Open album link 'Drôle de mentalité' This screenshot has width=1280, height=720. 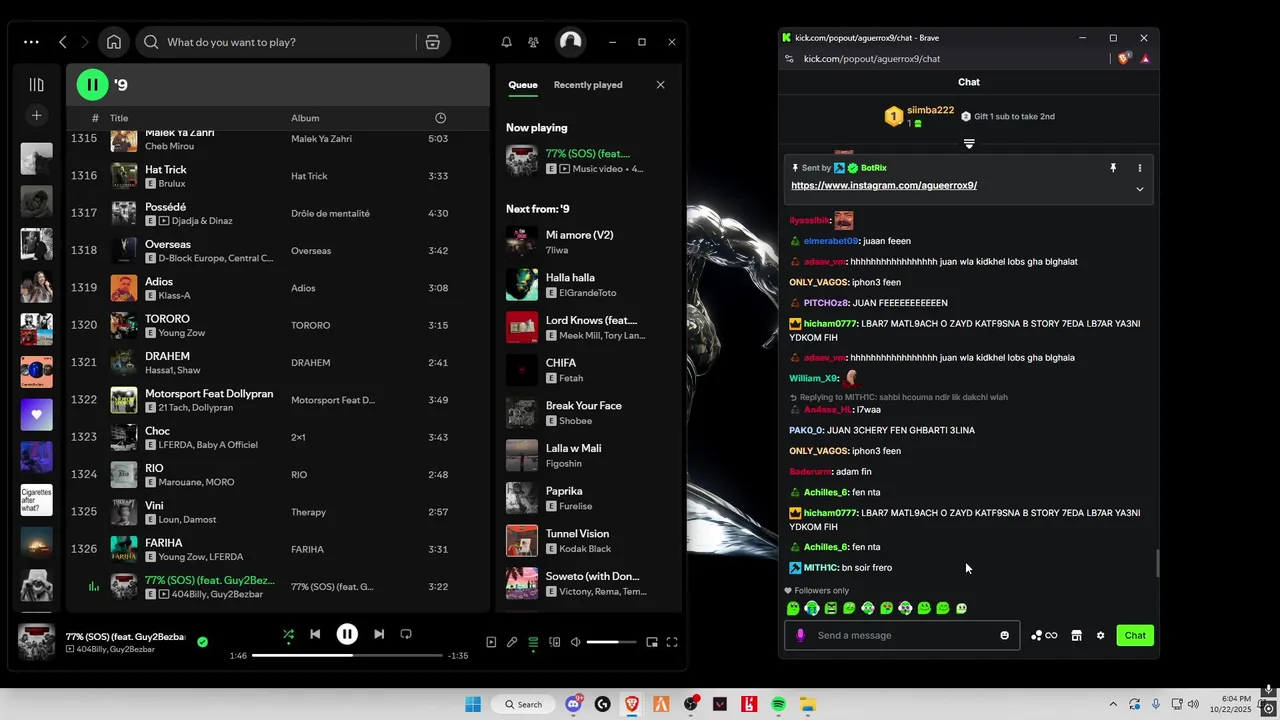point(330,213)
